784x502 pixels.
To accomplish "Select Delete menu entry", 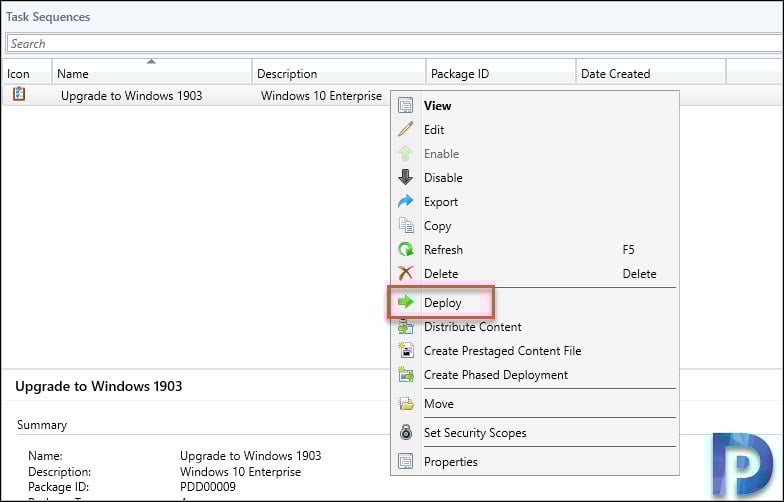I will [534, 274].
